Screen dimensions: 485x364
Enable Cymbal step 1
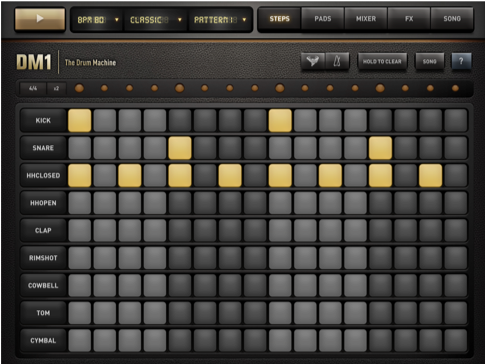(79, 340)
